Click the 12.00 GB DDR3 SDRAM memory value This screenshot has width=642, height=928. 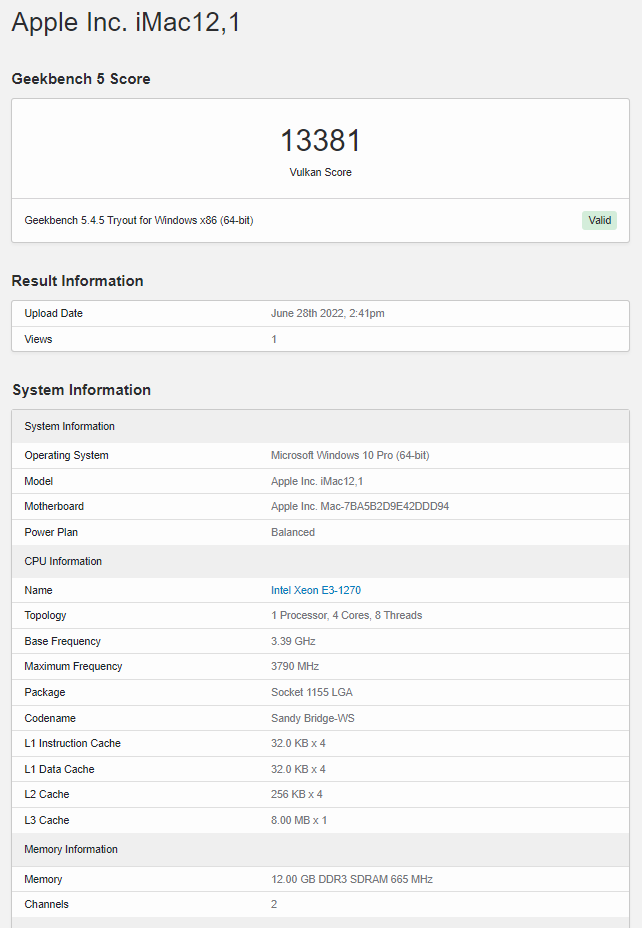coord(351,879)
